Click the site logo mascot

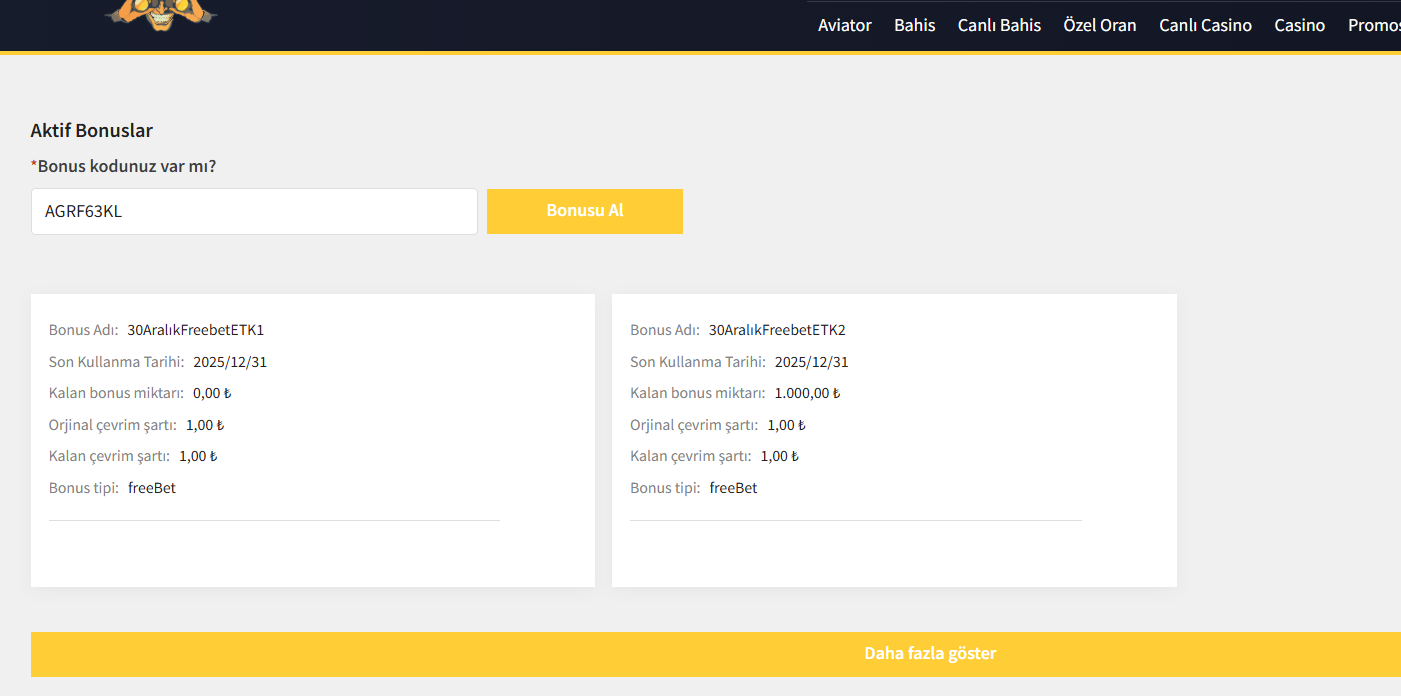coord(161,14)
